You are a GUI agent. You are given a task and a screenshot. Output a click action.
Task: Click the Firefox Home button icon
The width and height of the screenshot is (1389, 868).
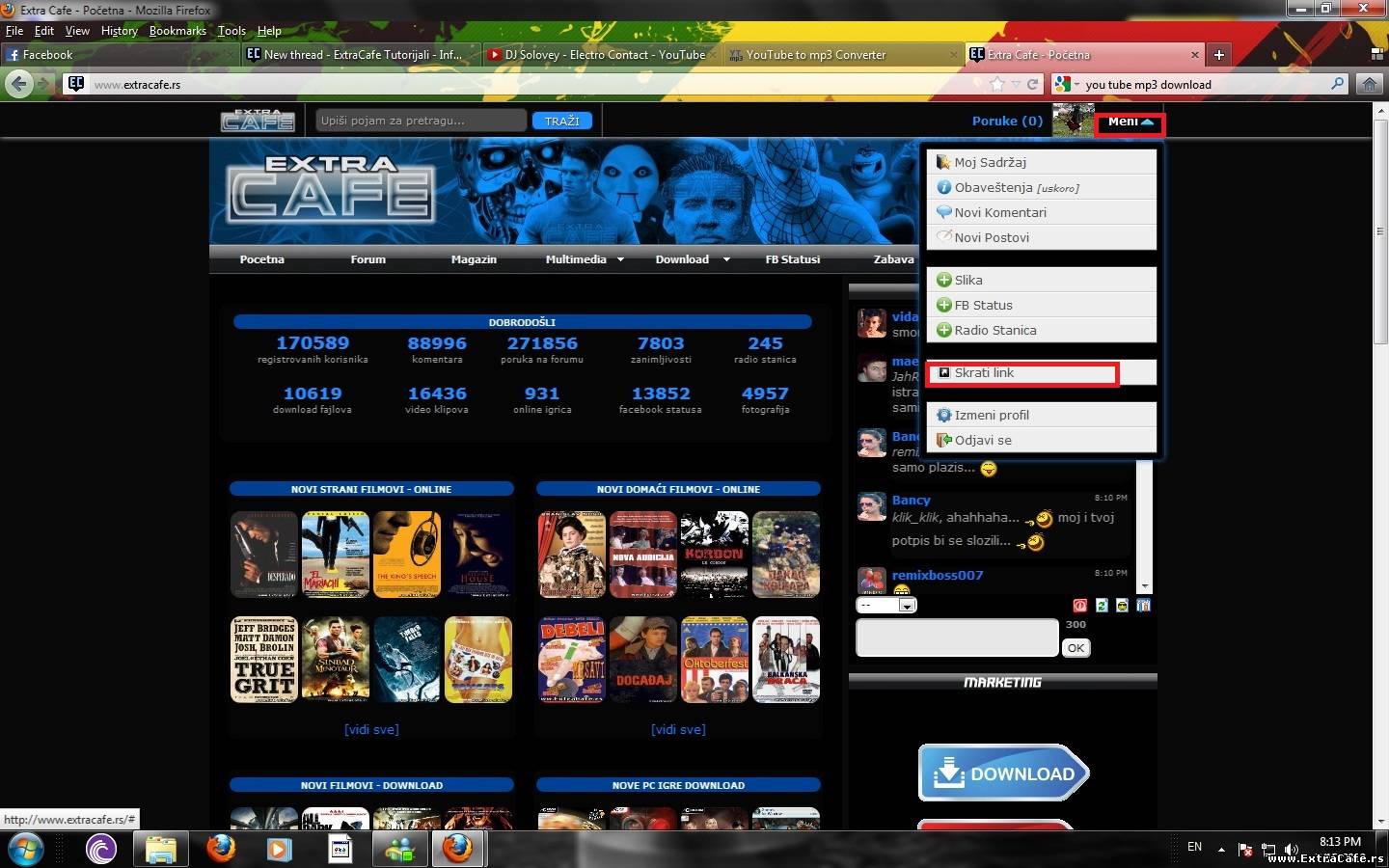tap(1369, 84)
